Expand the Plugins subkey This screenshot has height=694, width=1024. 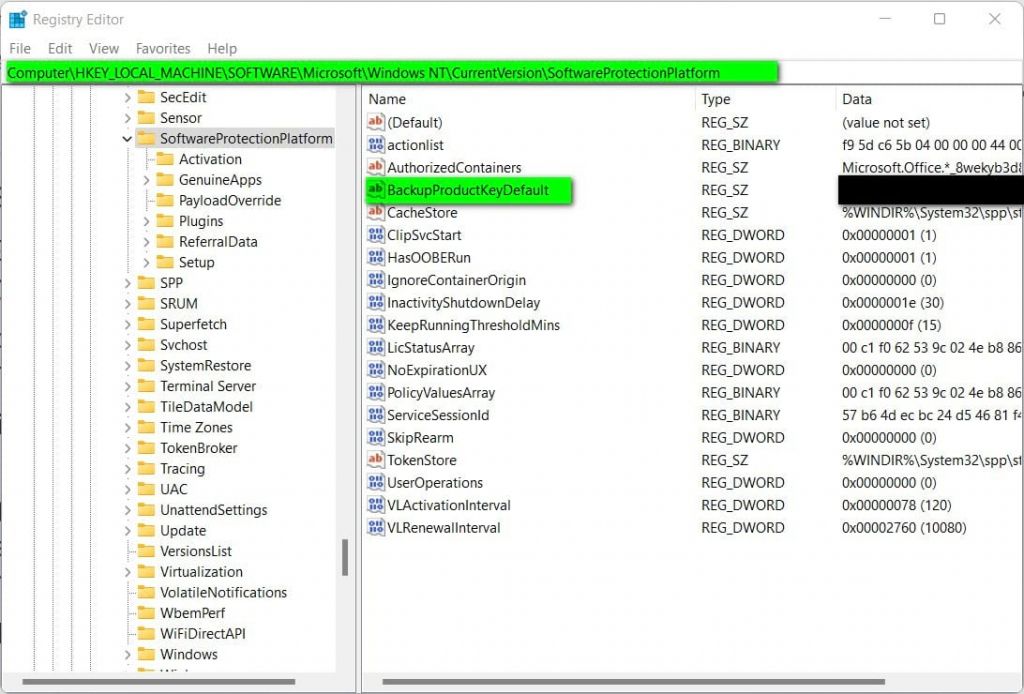pyautogui.click(x=146, y=221)
